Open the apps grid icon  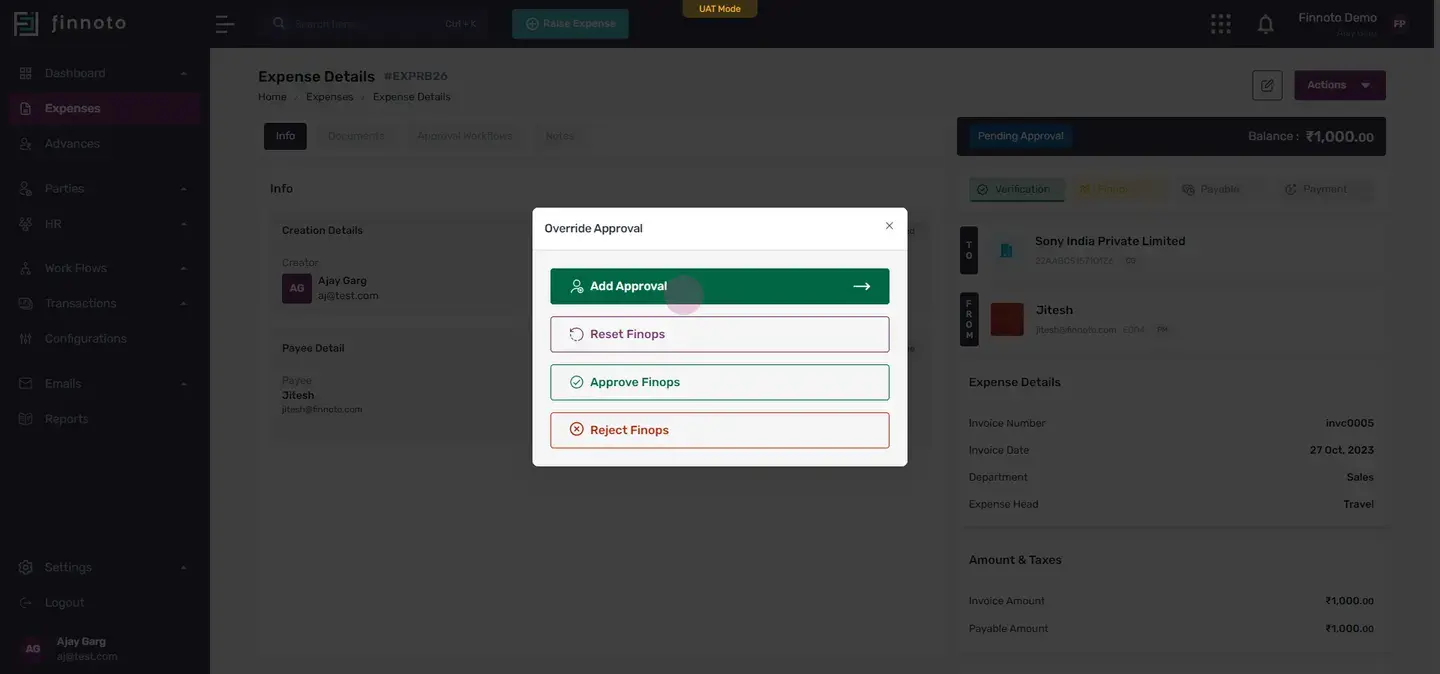tap(1220, 23)
